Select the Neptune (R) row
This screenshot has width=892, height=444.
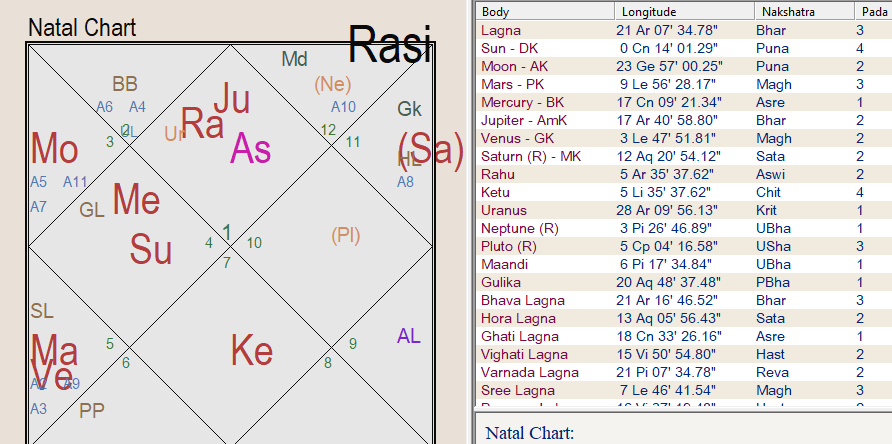[684, 228]
